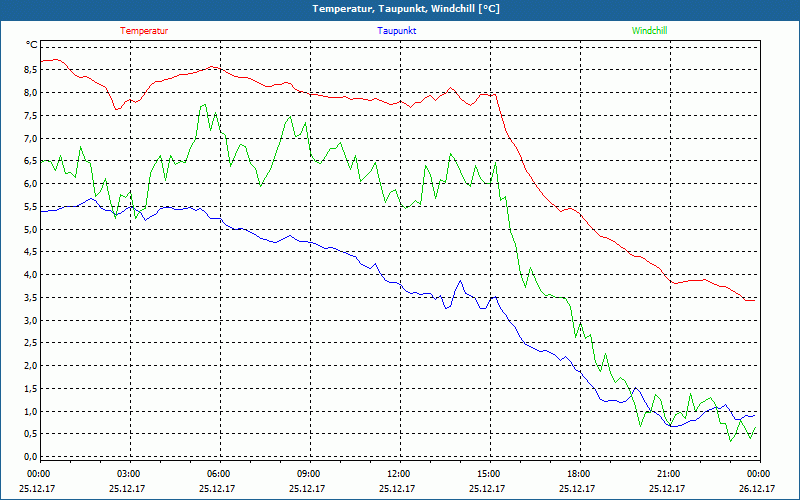The height and width of the screenshot is (500, 800).
Task: Click the 26.12.17 date label
Action: point(757,488)
